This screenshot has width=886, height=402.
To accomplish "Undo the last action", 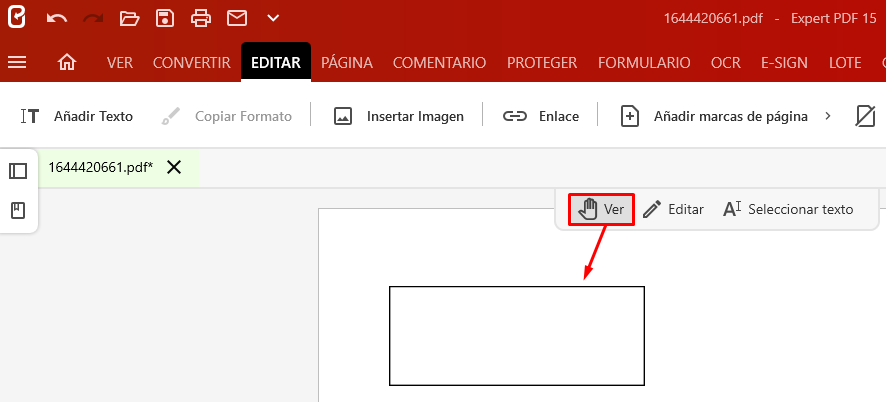I will 57,19.
